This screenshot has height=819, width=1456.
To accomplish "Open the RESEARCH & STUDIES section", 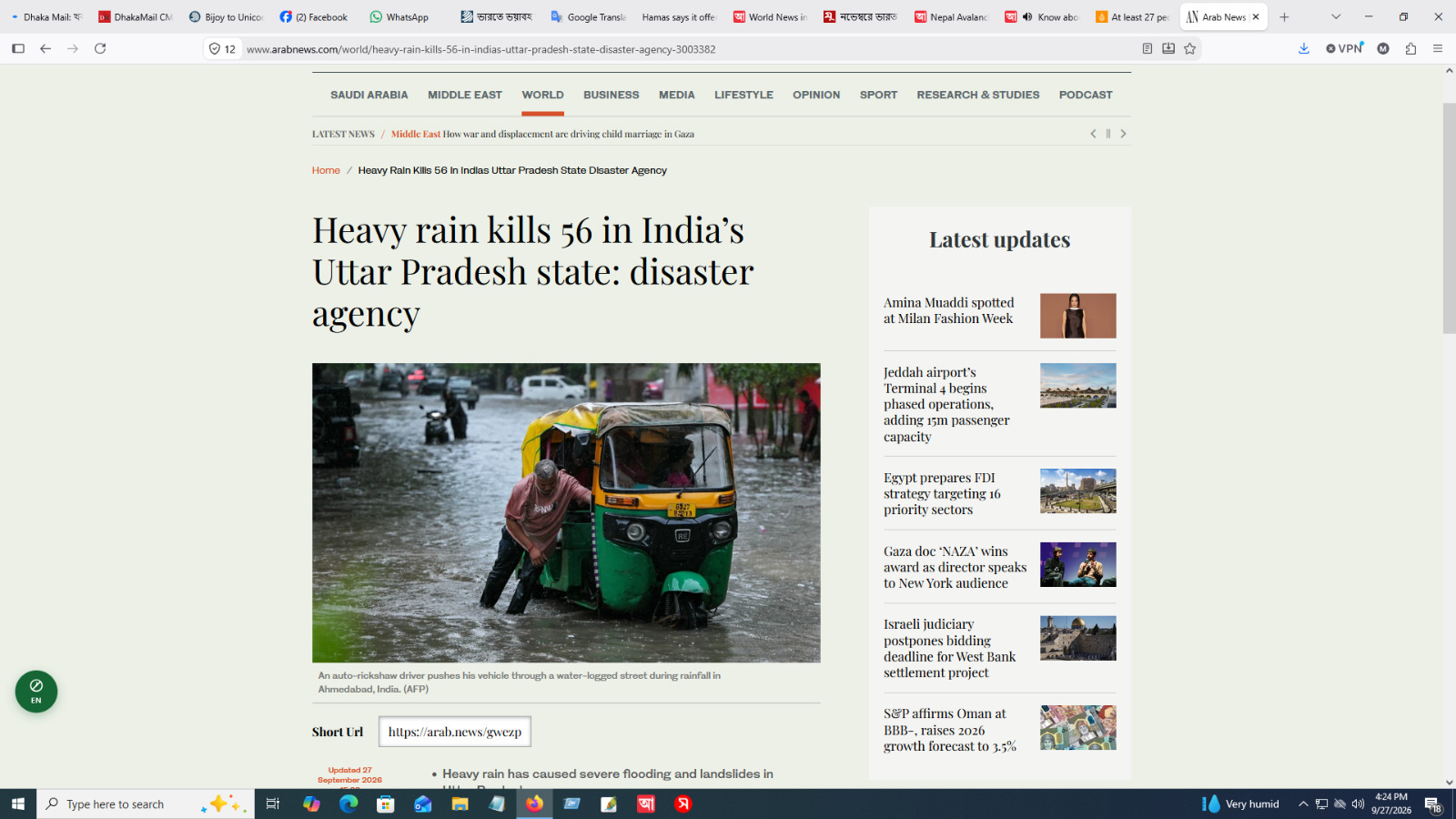I will 978,95.
